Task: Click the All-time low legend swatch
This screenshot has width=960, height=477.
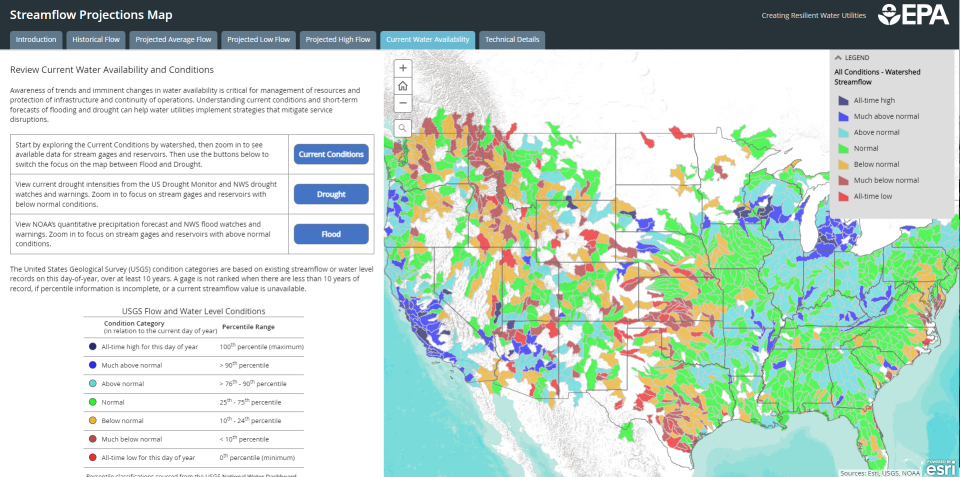Action: coord(843,197)
